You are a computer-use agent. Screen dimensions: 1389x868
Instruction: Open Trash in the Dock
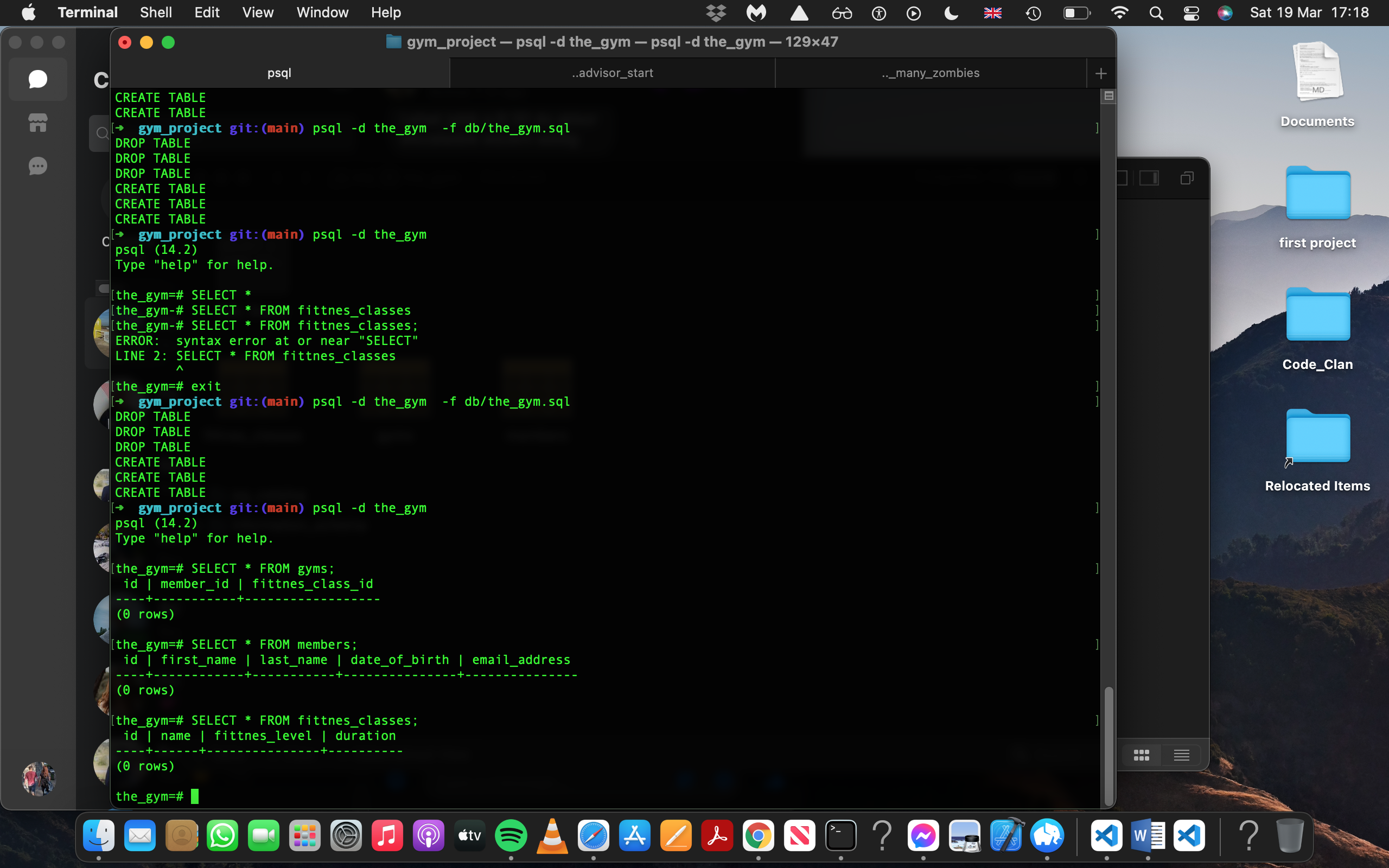(1290, 835)
